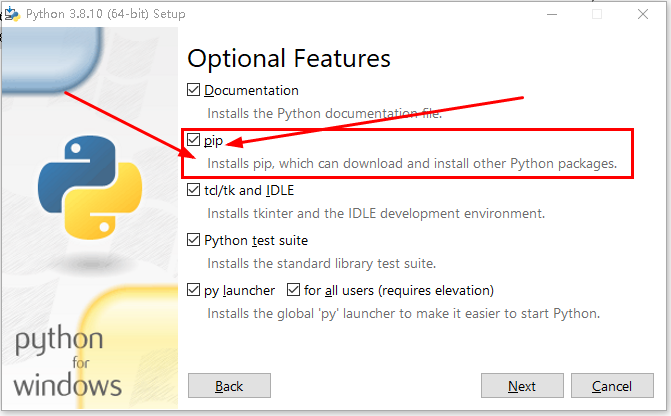The image size is (671, 416).
Task: Toggle the pip checkbox
Action: pyautogui.click(x=193, y=140)
